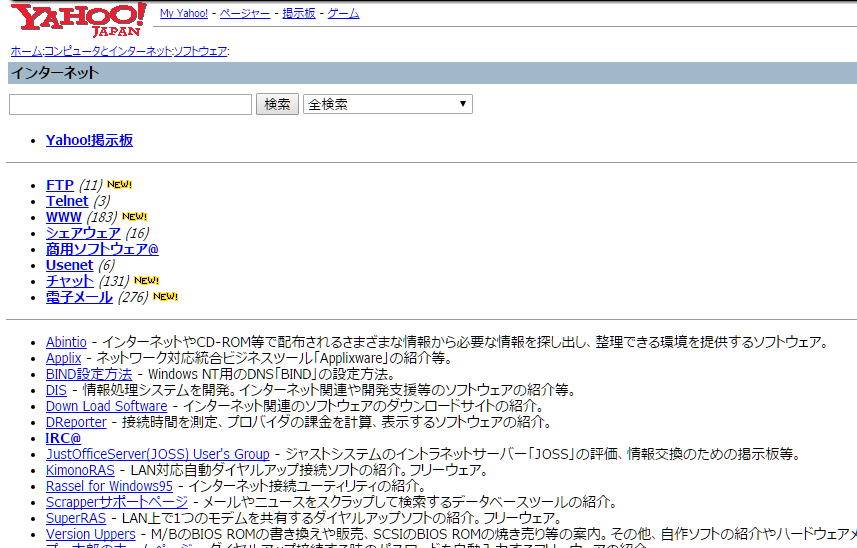
Task: Open JustOfficeServer(JOSS) User's Group link
Action: pos(157,454)
